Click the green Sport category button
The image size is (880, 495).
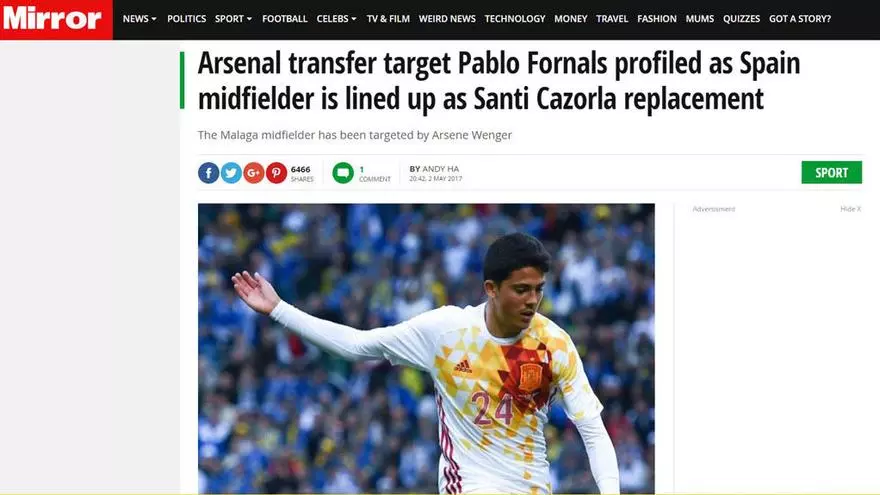(x=831, y=172)
